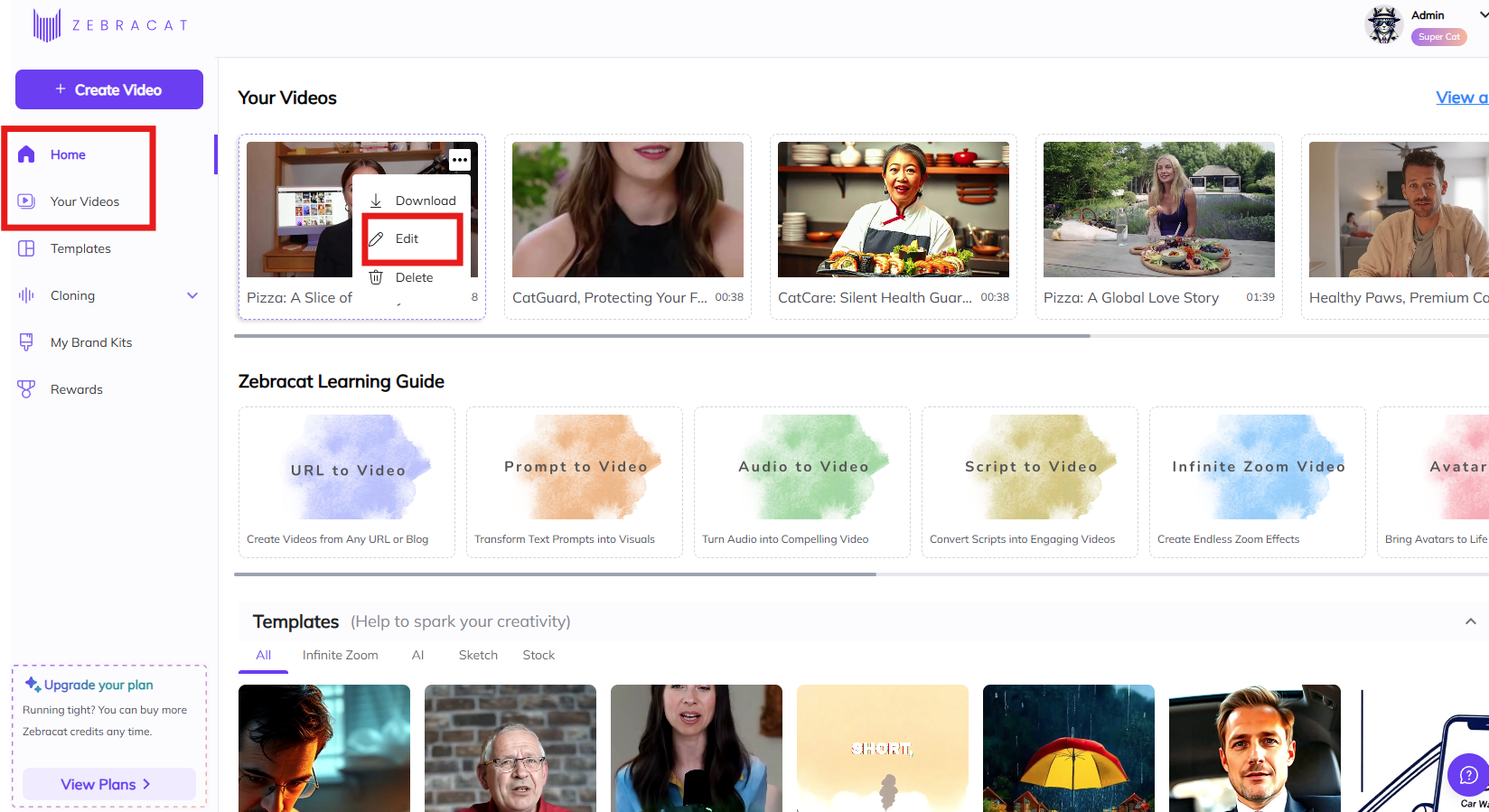
Task: Click the Create Video button
Action: [109, 89]
